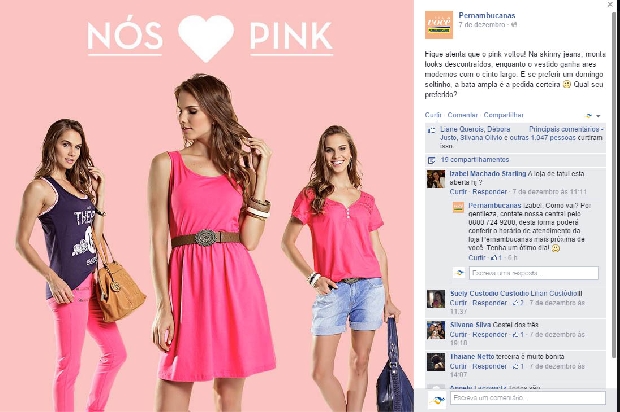Open Silvana Silva's commenter avatar
This screenshot has height=412, width=620.
(x=436, y=330)
